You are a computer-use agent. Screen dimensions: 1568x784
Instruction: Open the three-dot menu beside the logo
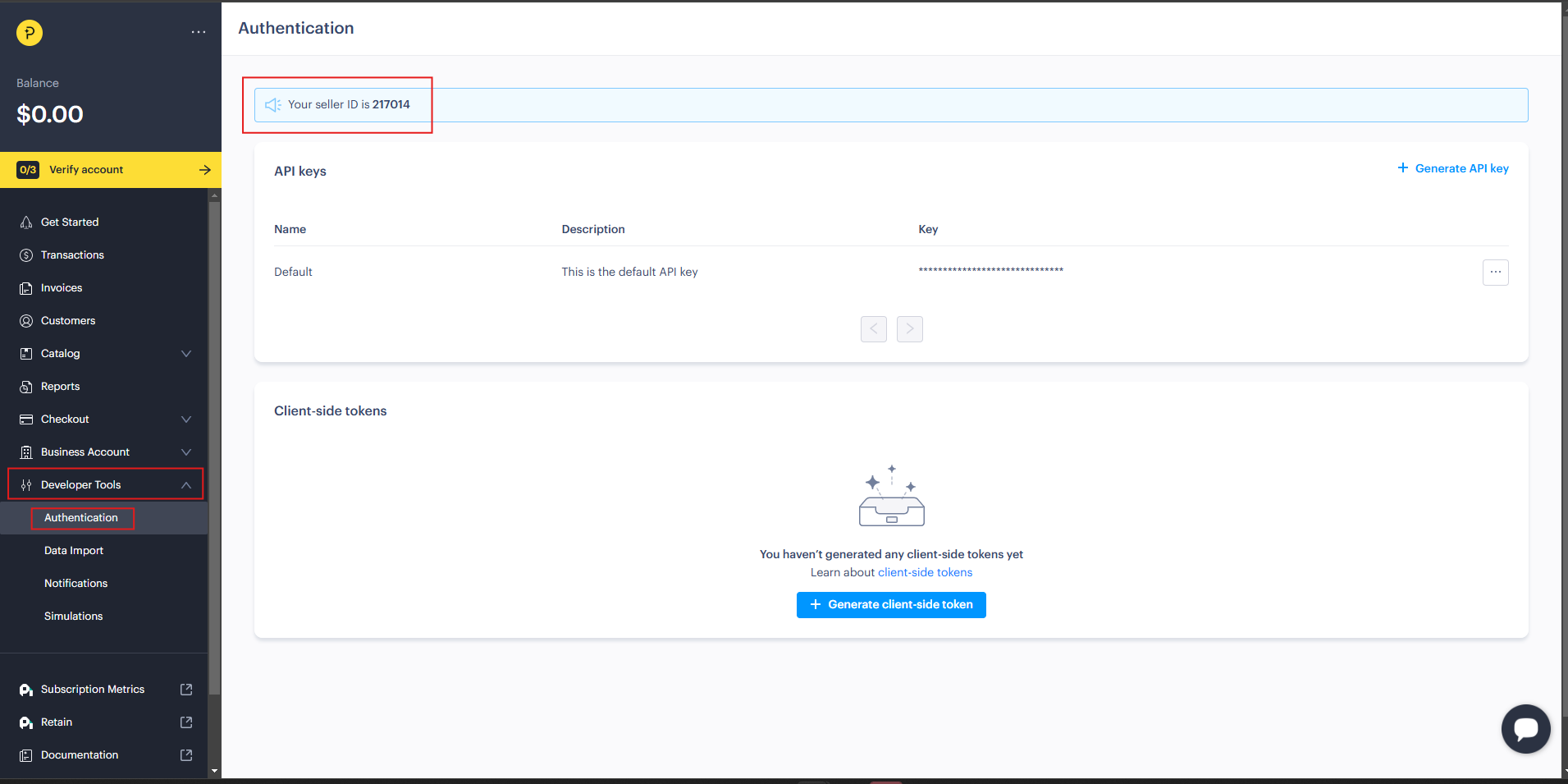click(199, 32)
